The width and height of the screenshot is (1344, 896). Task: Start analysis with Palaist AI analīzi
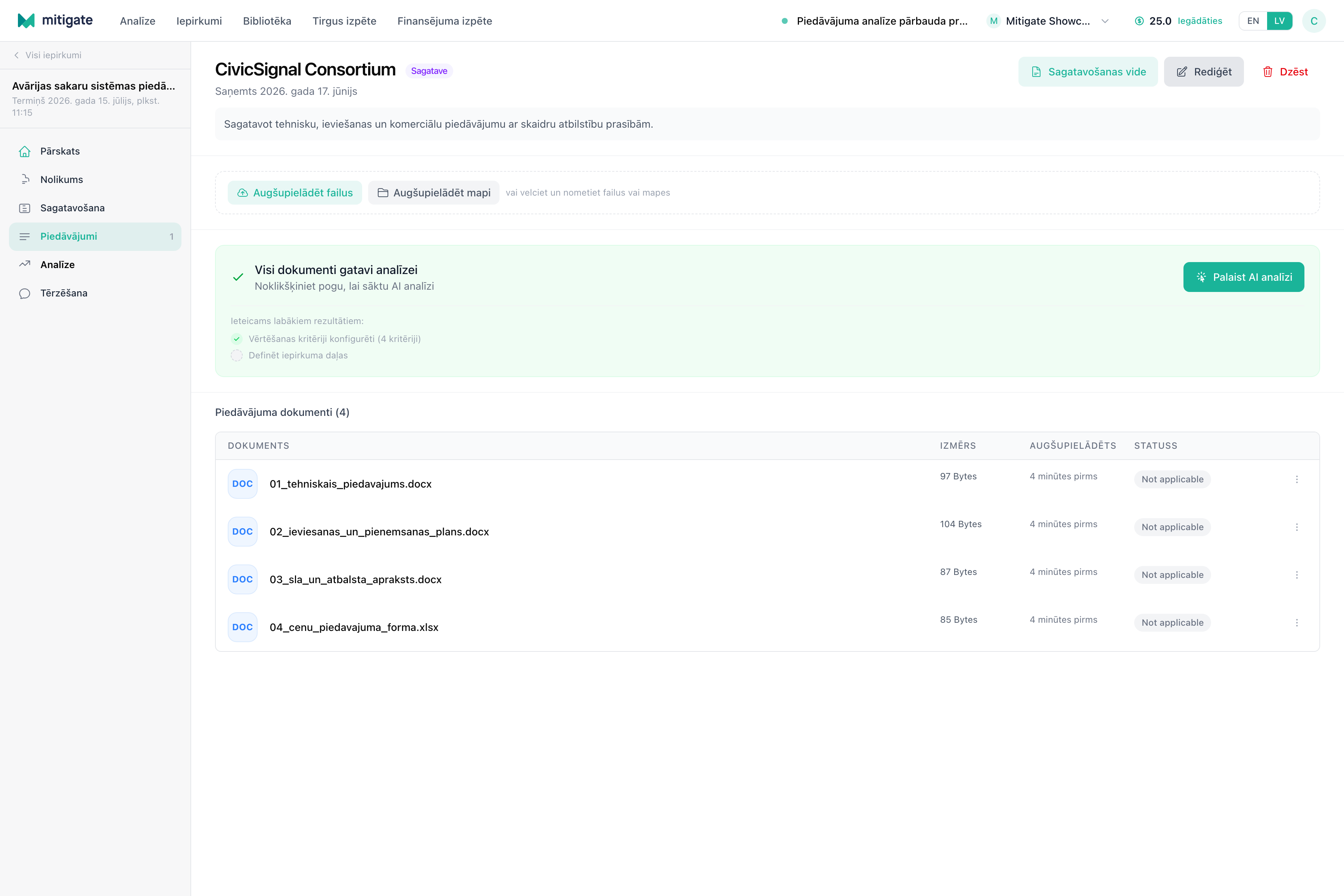click(1244, 277)
